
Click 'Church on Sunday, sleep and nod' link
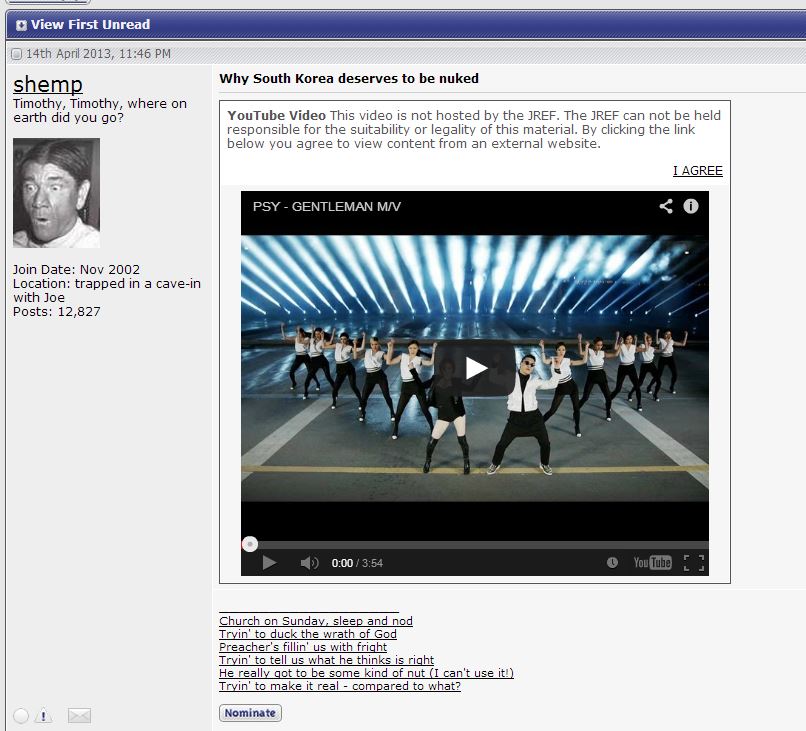[316, 621]
